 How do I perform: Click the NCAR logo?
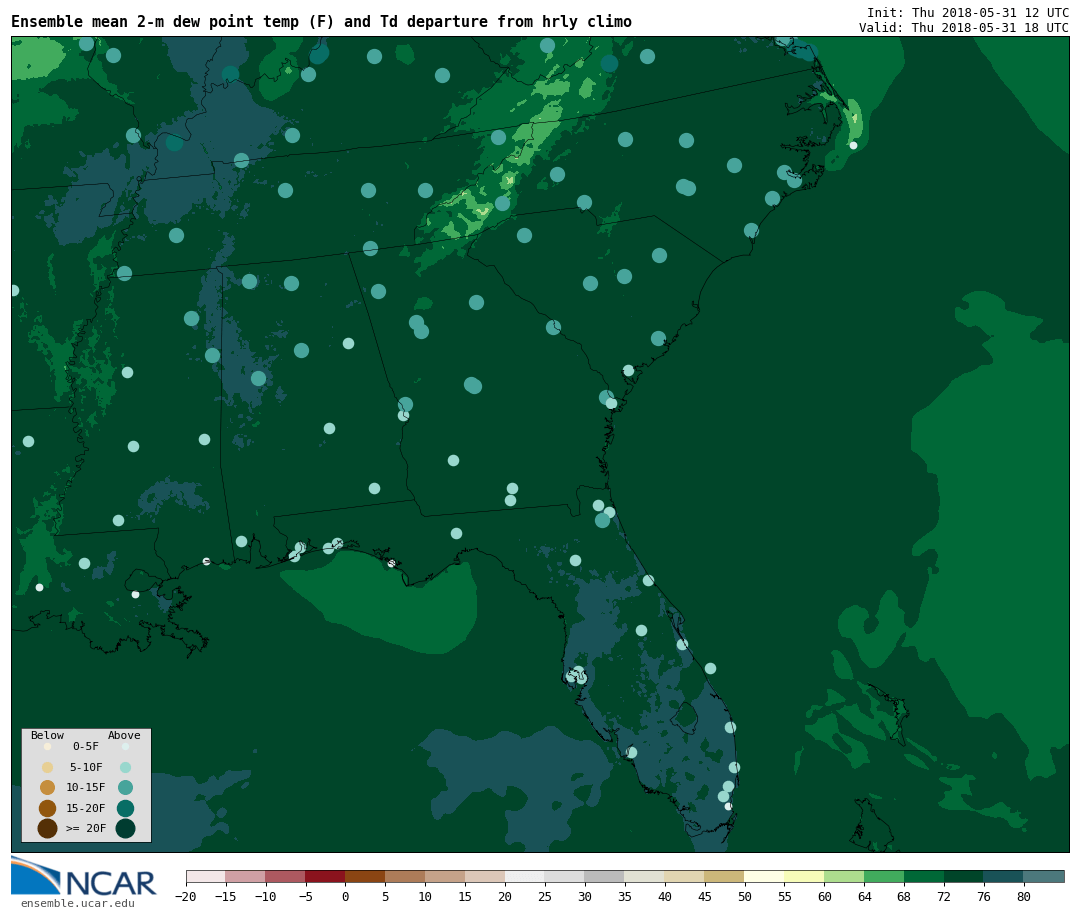[x=83, y=877]
